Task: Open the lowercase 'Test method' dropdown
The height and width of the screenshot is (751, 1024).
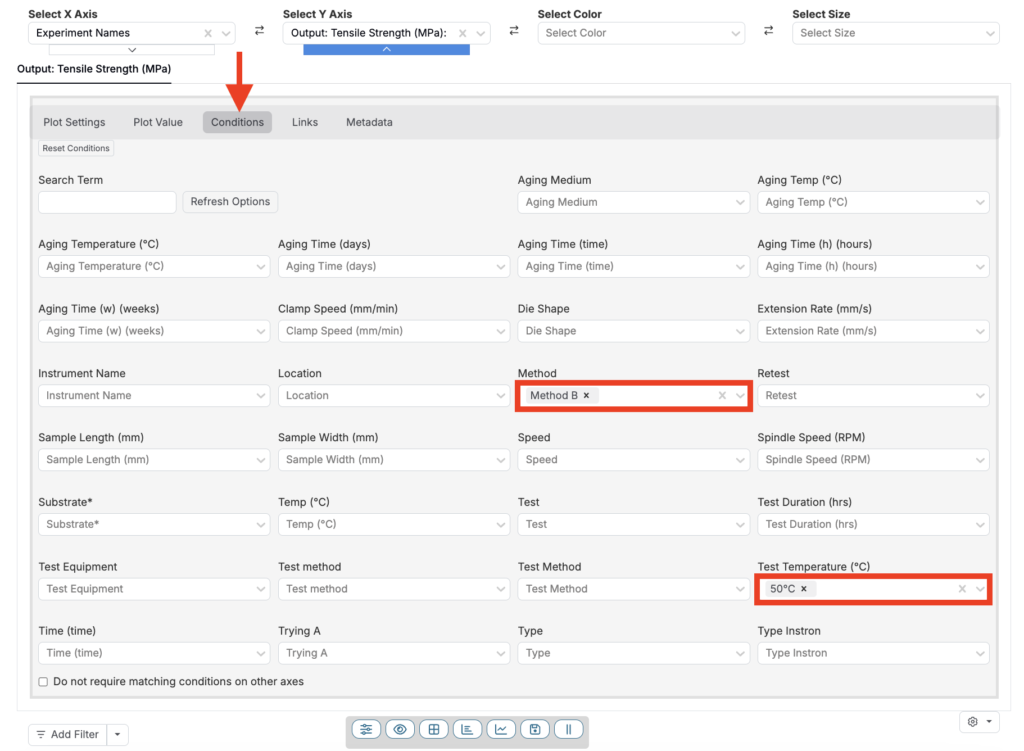Action: tap(394, 589)
